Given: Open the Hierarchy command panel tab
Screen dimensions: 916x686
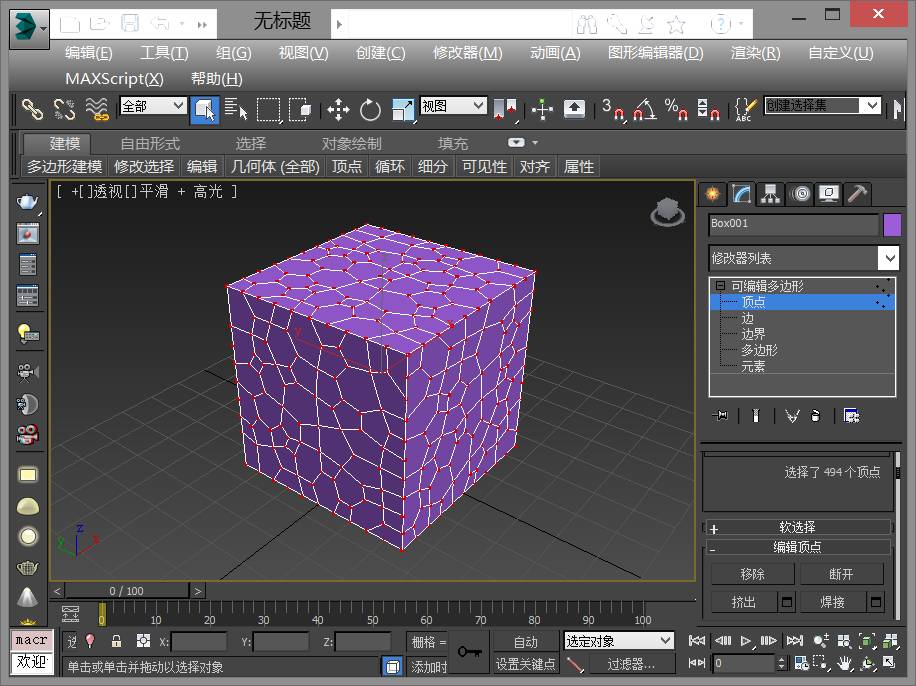Looking at the screenshot, I should 771,194.
